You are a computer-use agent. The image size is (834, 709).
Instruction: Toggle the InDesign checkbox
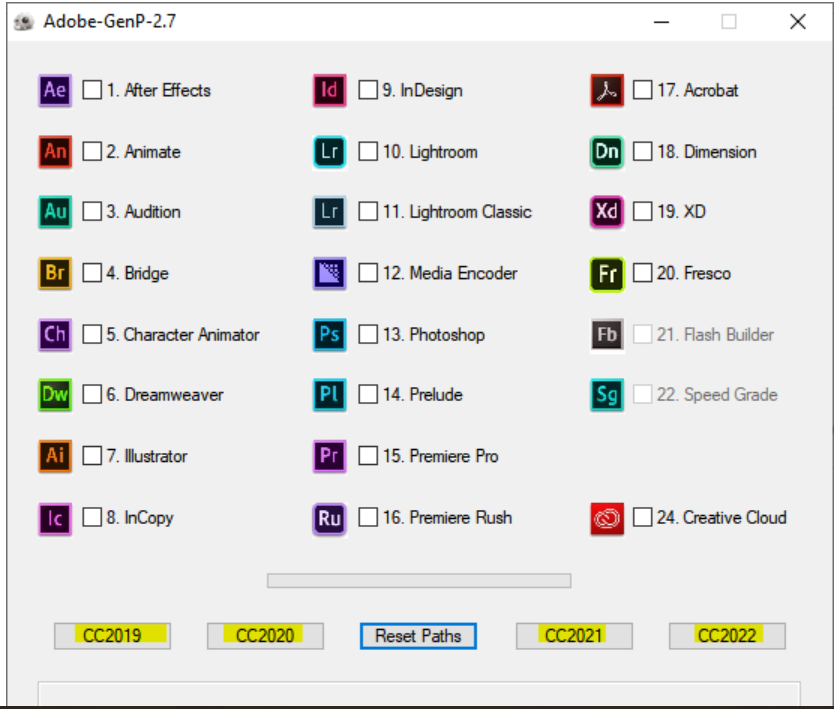[368, 90]
